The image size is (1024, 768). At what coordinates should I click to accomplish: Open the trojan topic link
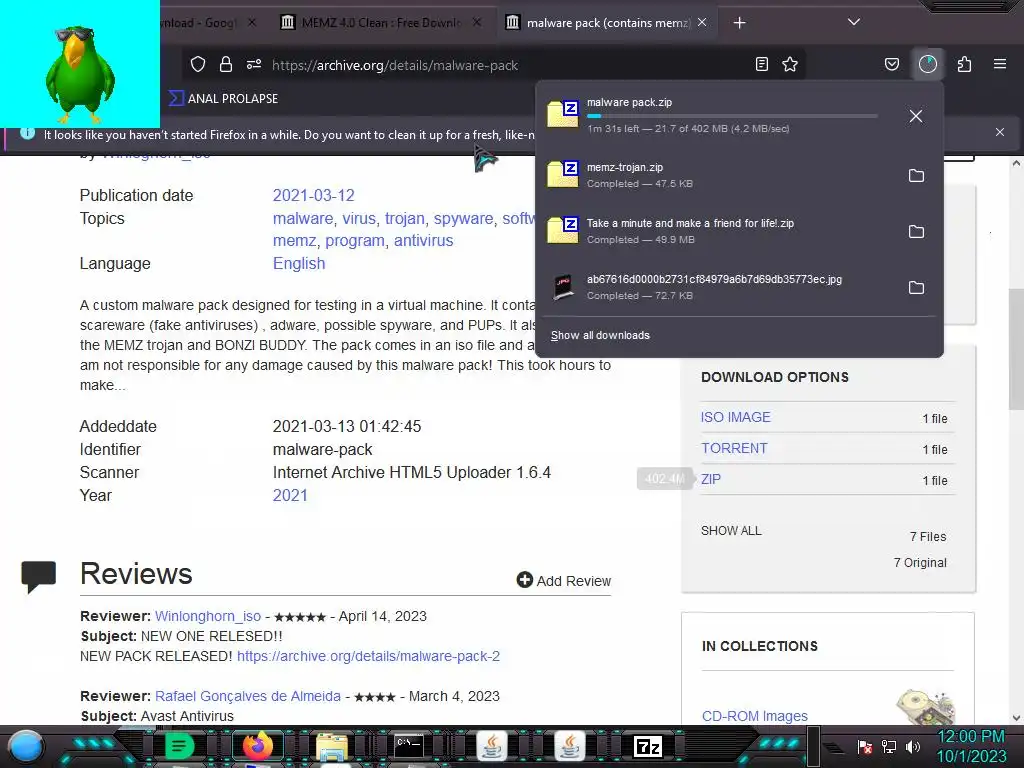coord(404,218)
